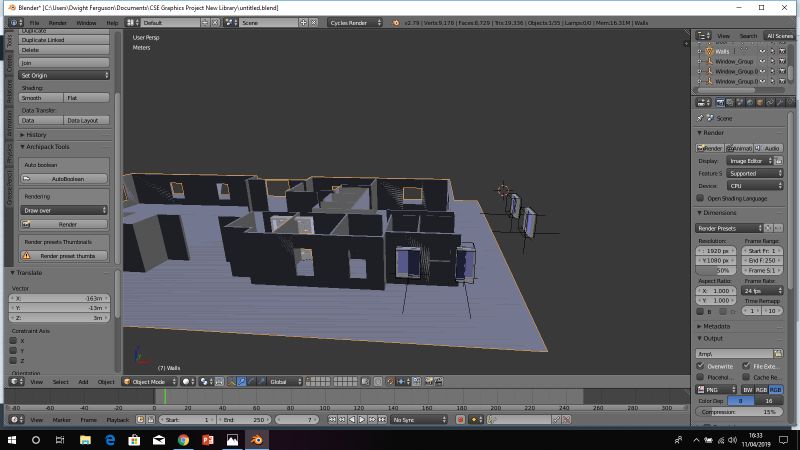
Task: Toggle the Open Shading Language checkbox
Action: point(700,198)
